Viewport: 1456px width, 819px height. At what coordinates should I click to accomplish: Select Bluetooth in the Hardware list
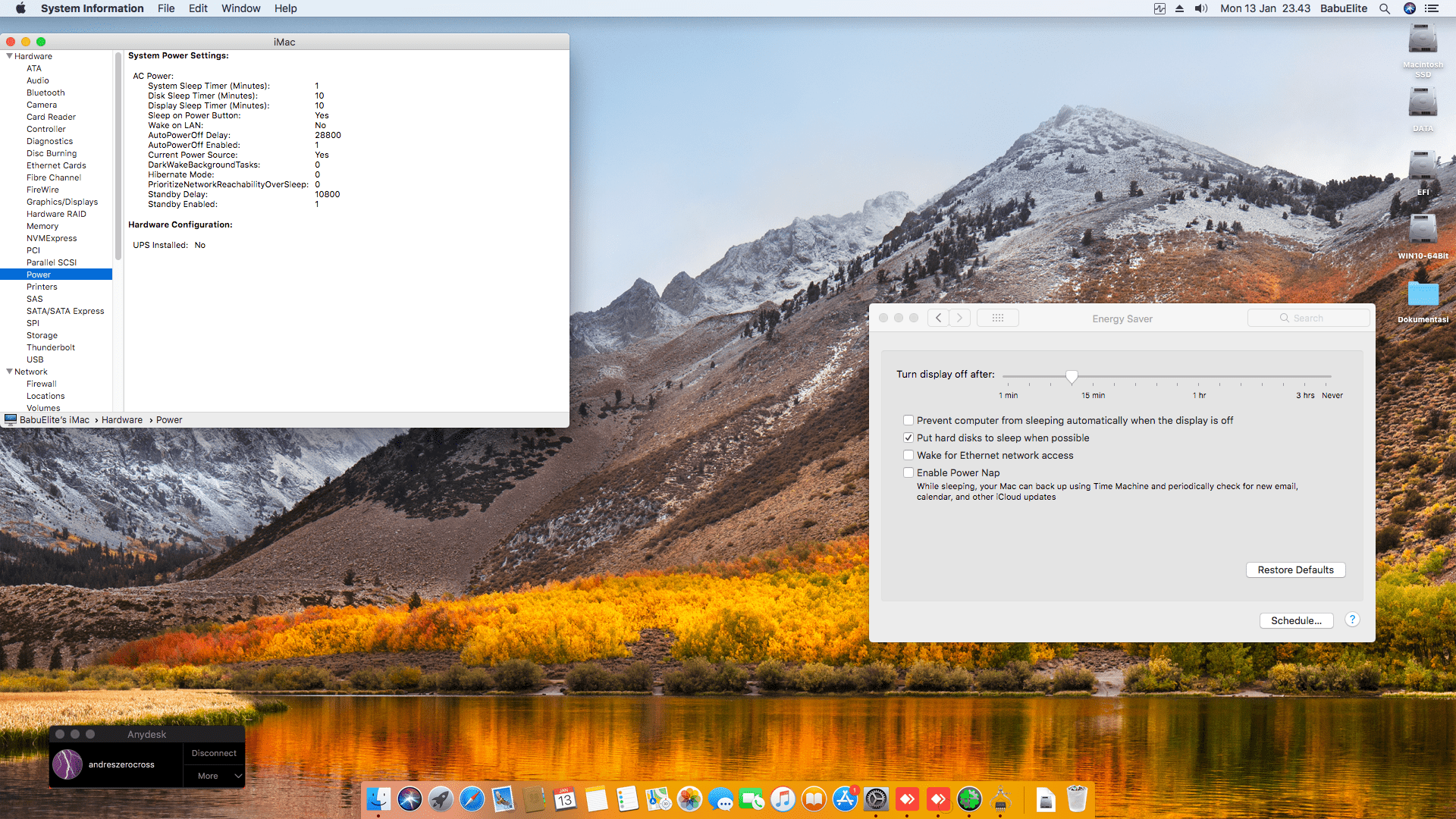pos(45,92)
